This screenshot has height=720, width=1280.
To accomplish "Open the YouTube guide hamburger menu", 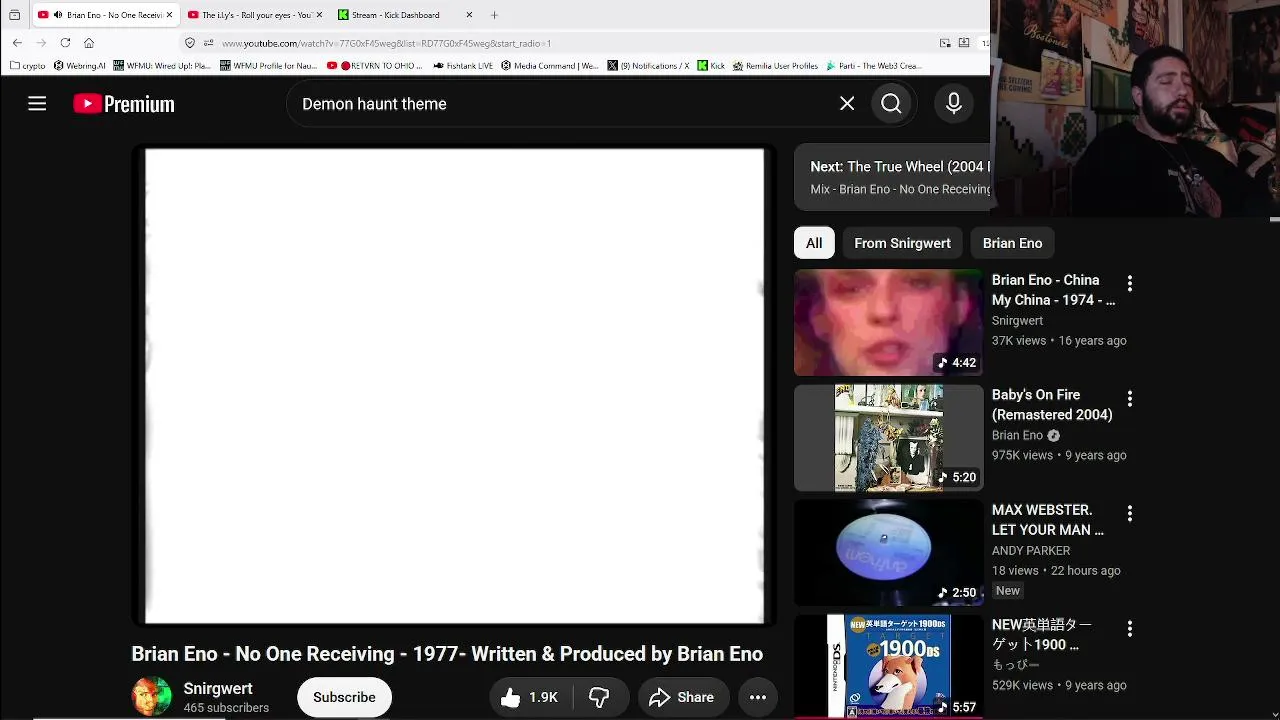I will (x=37, y=104).
